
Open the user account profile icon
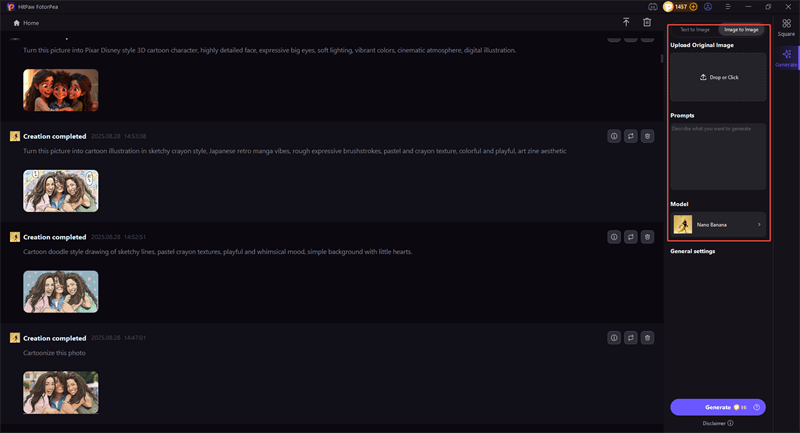708,7
